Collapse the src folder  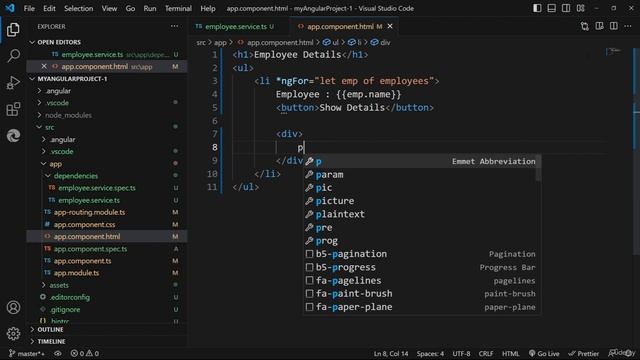pos(107,127)
